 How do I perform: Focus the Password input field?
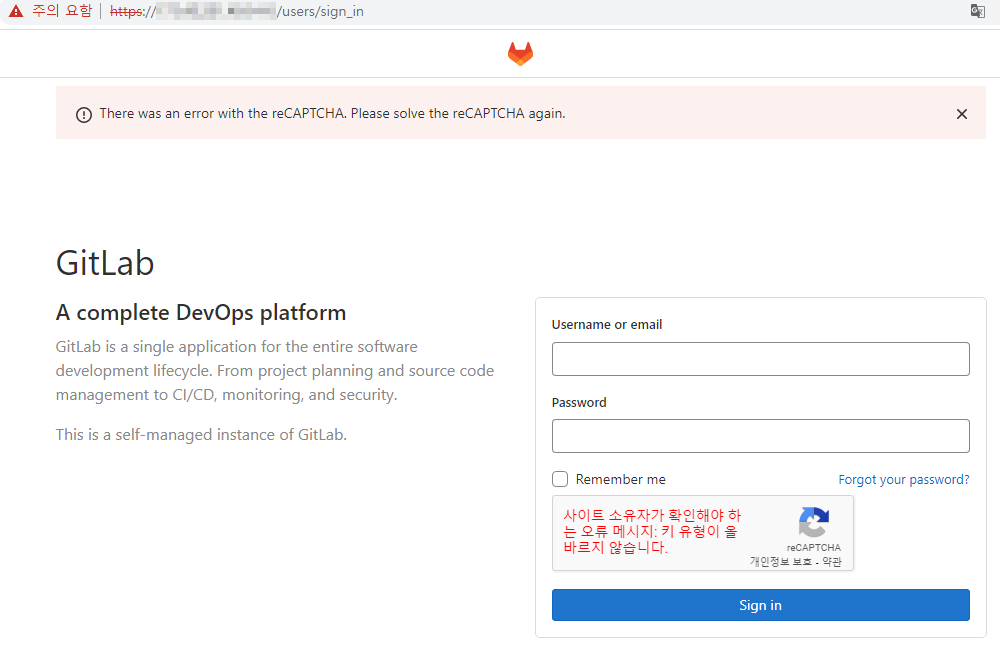coord(760,436)
